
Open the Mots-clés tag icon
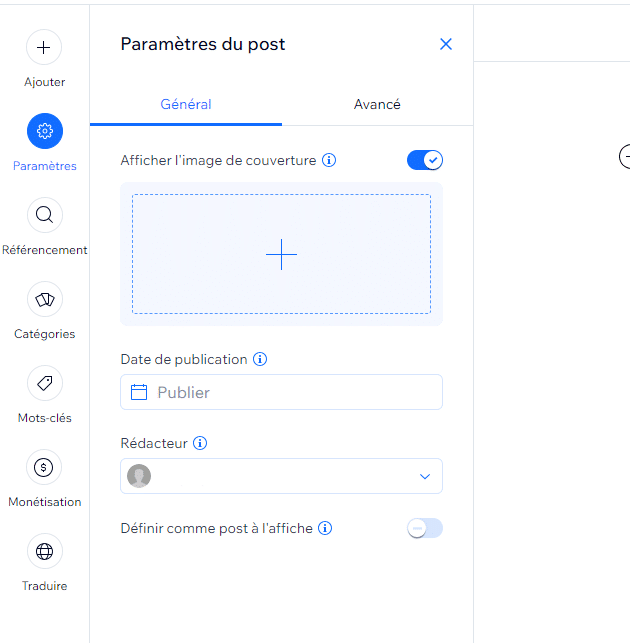[44, 383]
